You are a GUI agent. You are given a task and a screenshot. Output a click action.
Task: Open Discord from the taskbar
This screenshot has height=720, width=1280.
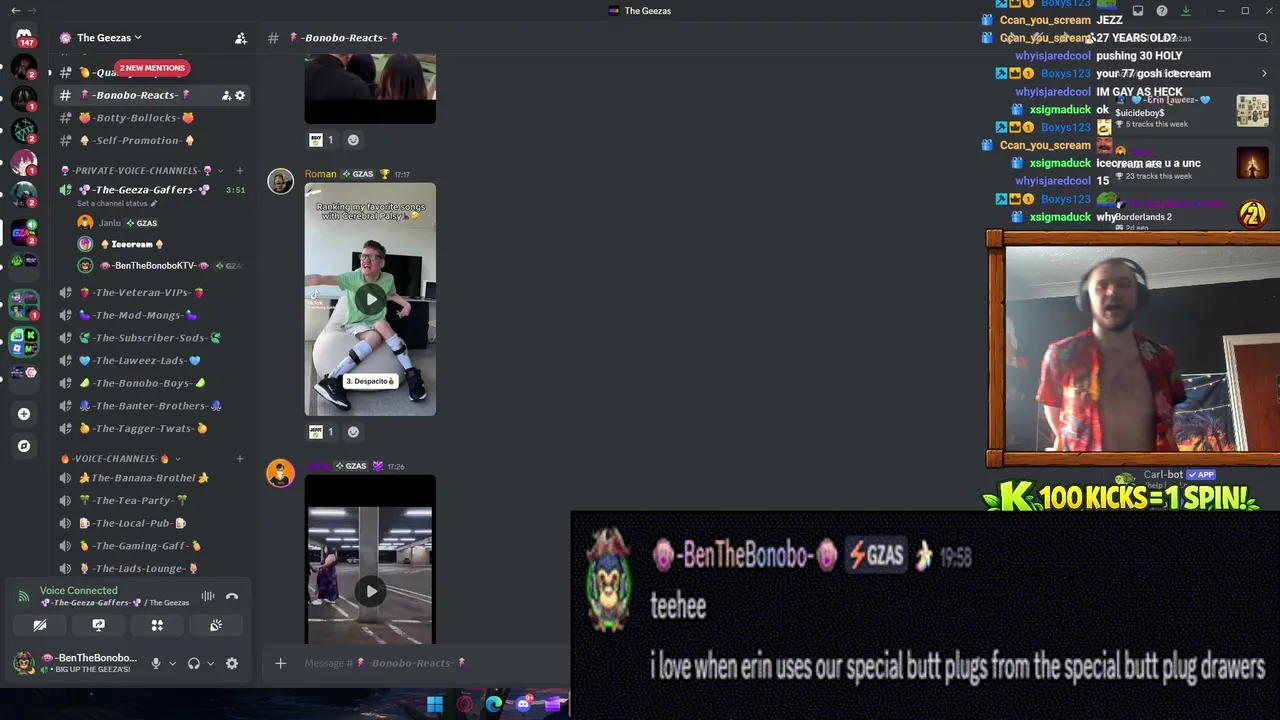[x=523, y=705]
